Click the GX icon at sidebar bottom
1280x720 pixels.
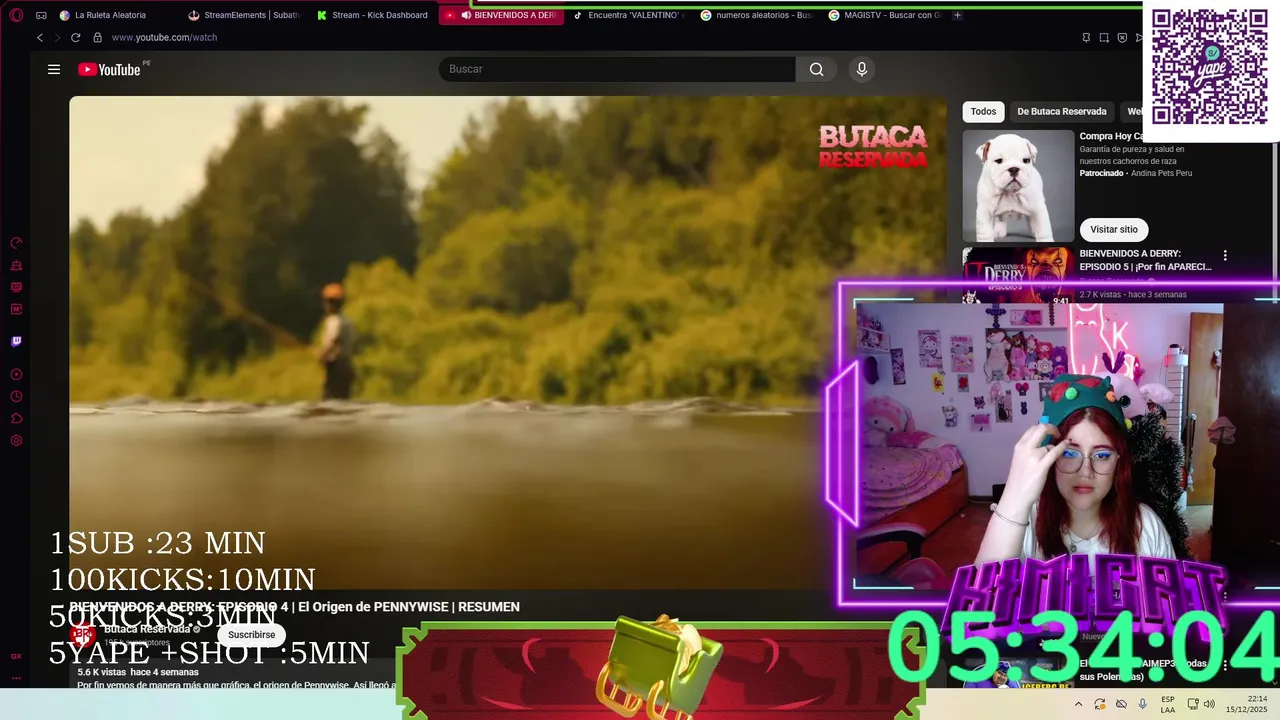coord(16,656)
